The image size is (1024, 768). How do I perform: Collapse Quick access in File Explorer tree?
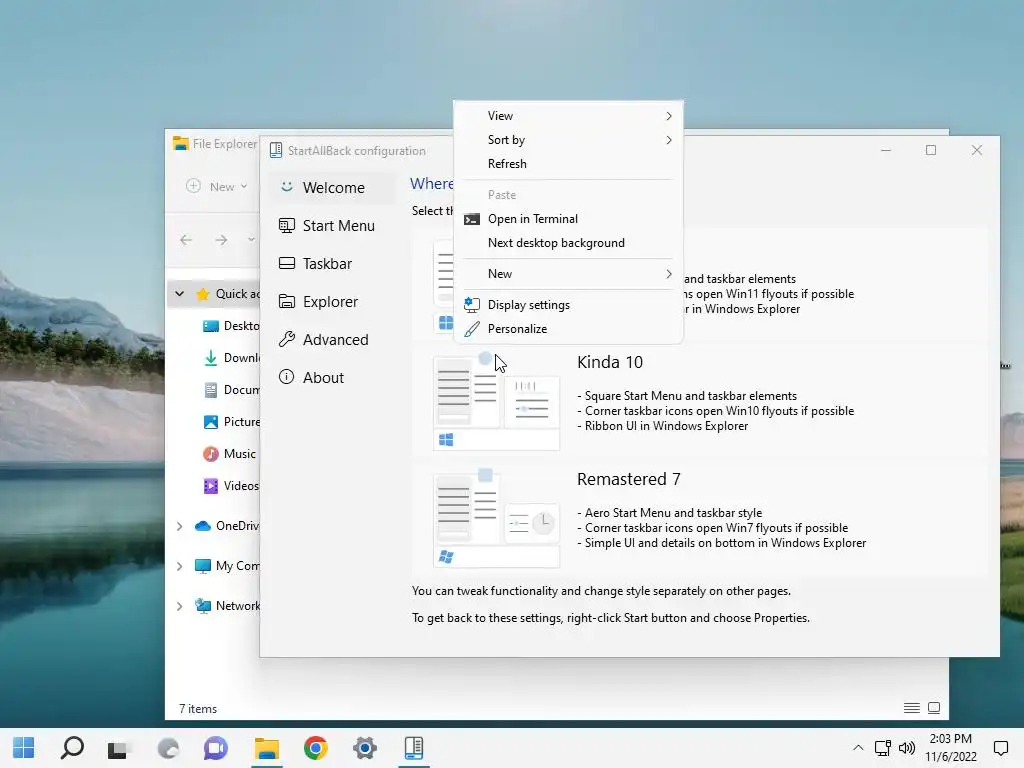tap(180, 294)
